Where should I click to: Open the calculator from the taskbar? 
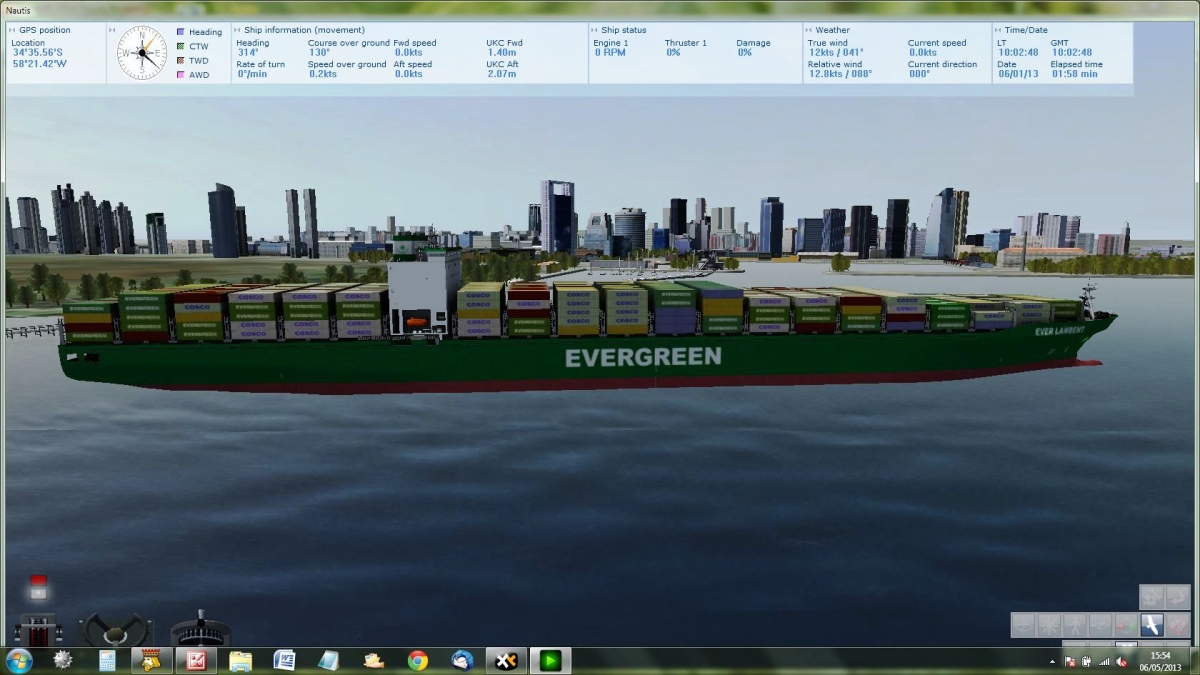107,660
